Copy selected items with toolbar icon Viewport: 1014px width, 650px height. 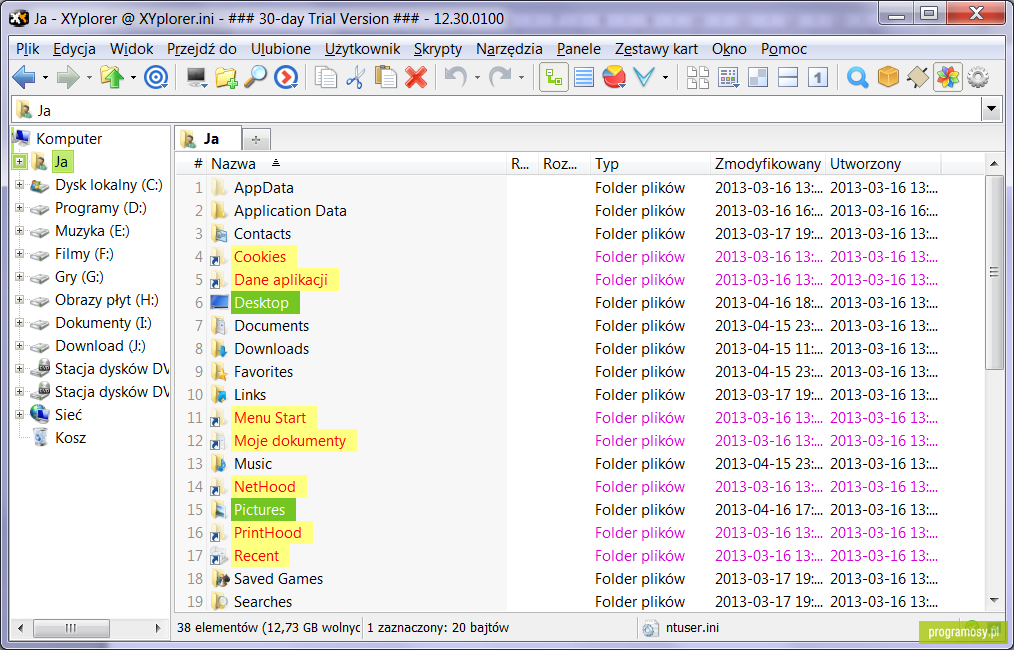[326, 78]
